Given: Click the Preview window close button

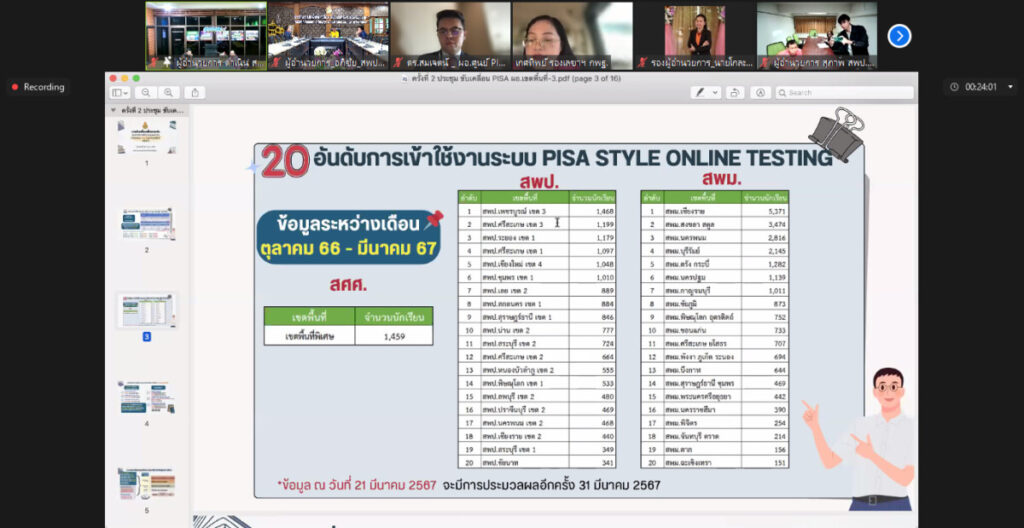Looking at the screenshot, I should click(x=113, y=78).
